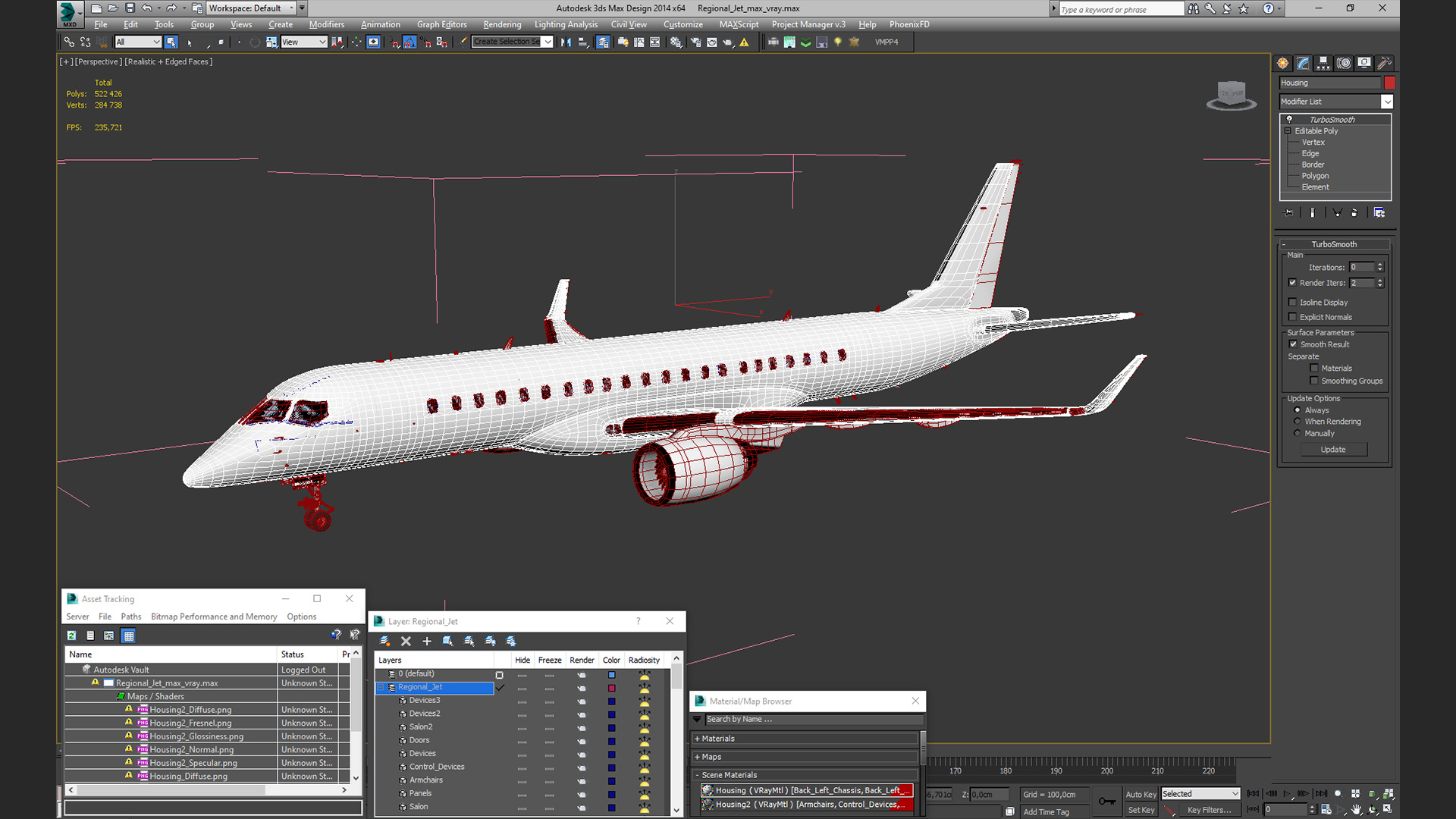This screenshot has width=1456, height=819.
Task: Click Create New Layer icon in Layer window
Action: pyautogui.click(x=384, y=642)
